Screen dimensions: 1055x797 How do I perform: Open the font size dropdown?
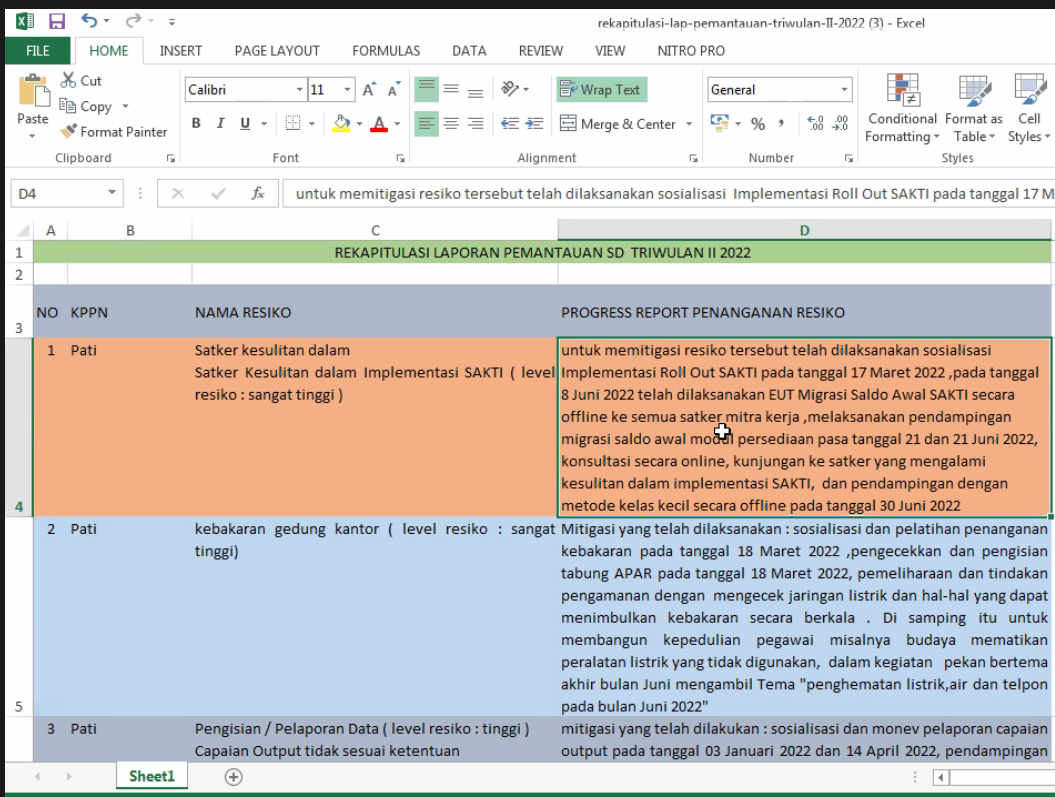(347, 89)
